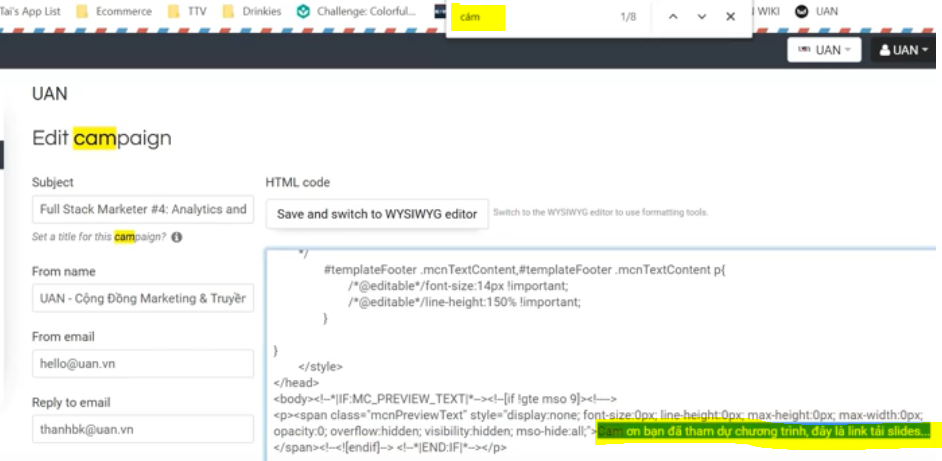The height and width of the screenshot is (461, 942).
Task: Open the UAN bookmark in the bookmarks bar
Action: point(816,11)
